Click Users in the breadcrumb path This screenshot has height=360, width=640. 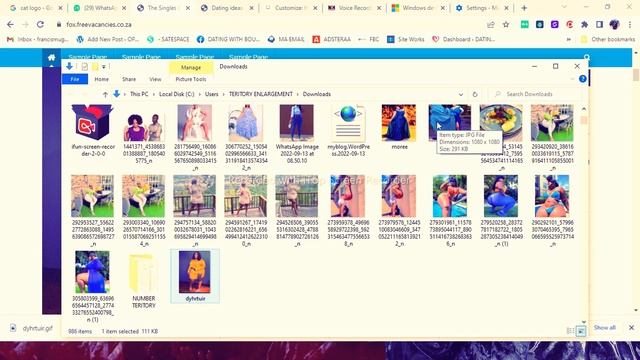pos(211,94)
